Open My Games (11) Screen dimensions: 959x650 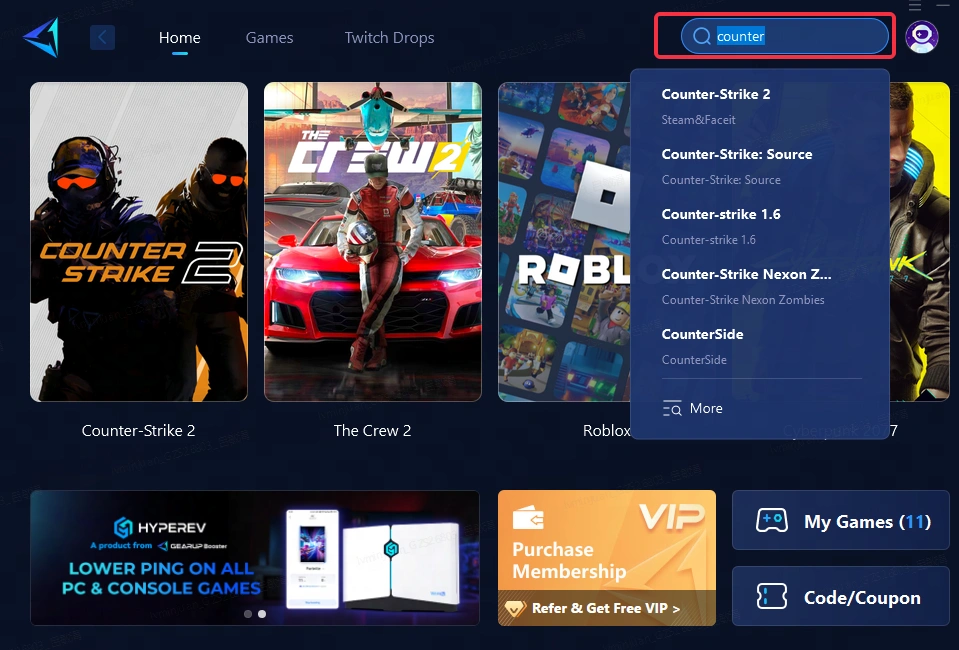click(x=840, y=521)
